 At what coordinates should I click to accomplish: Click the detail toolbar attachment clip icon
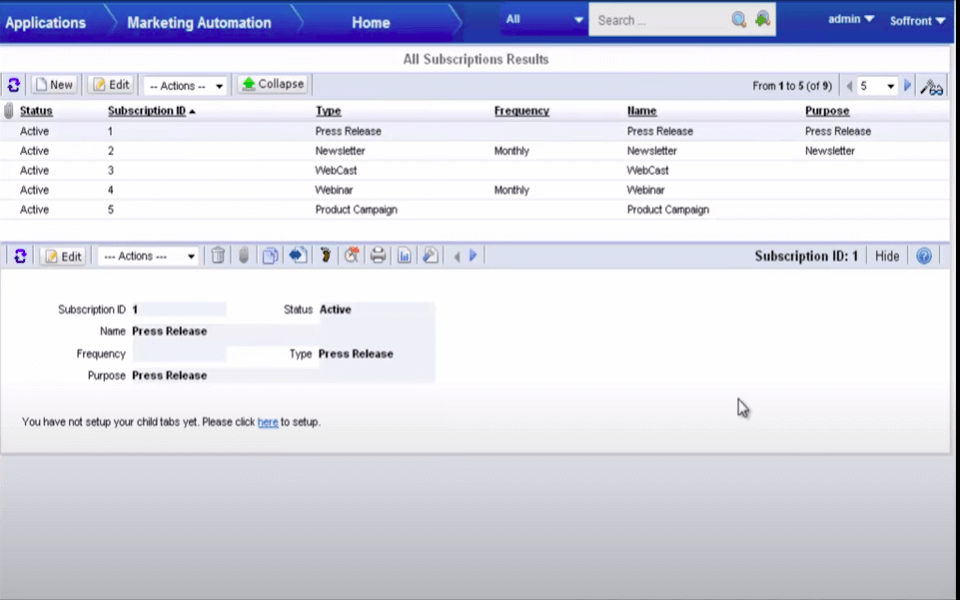coord(243,255)
